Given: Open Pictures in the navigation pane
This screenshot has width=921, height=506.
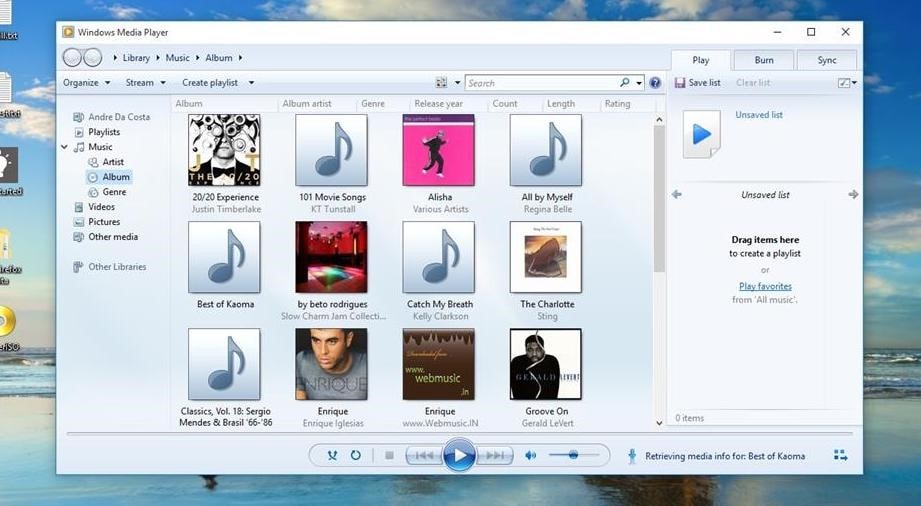Looking at the screenshot, I should pyautogui.click(x=97, y=222).
